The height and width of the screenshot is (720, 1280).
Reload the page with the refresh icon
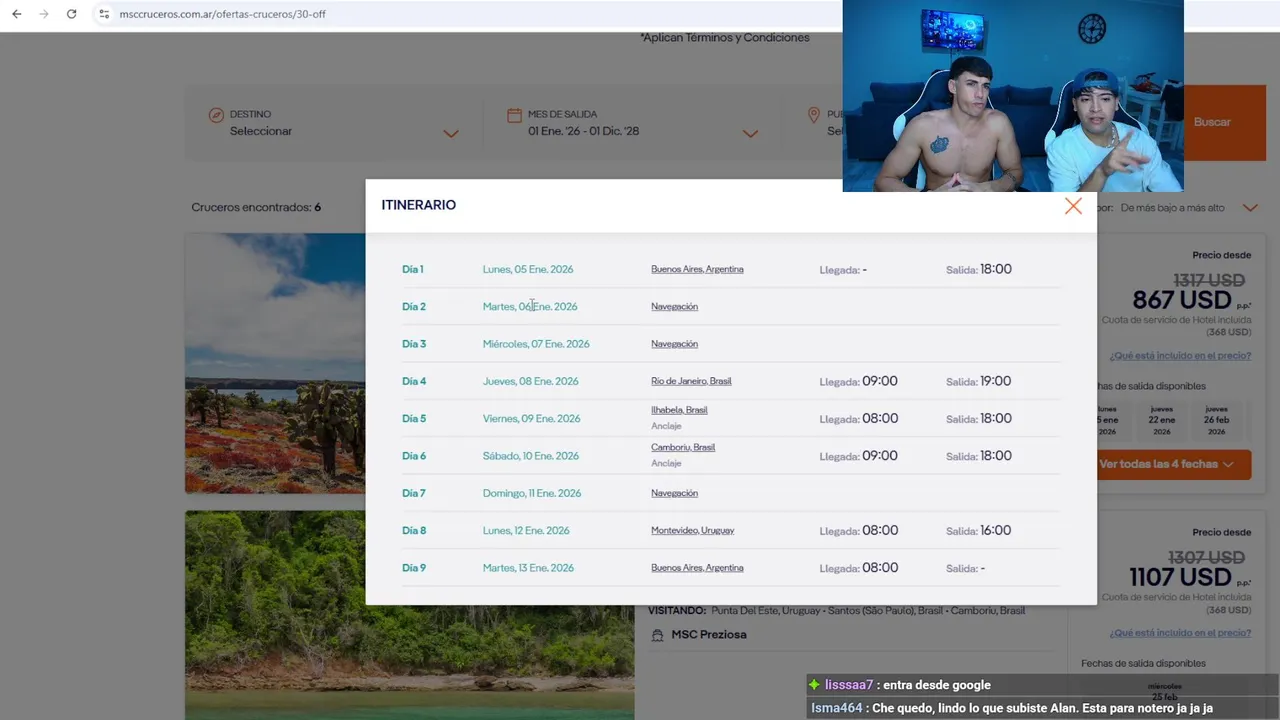pos(71,14)
